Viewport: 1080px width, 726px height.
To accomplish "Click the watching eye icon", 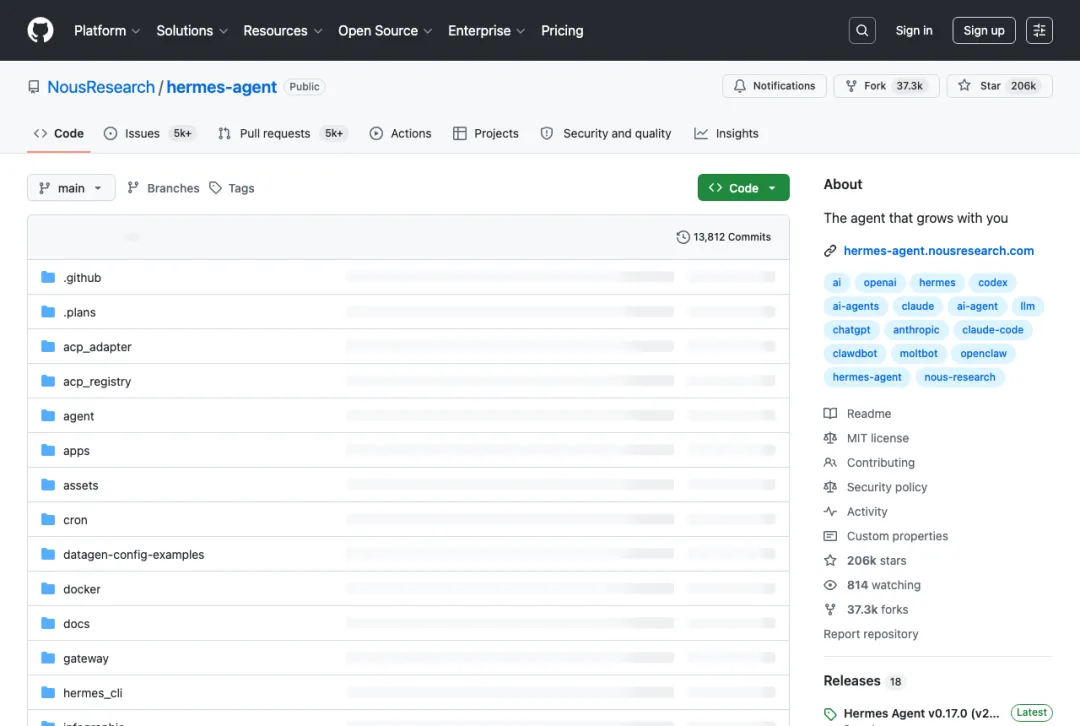I will point(830,585).
